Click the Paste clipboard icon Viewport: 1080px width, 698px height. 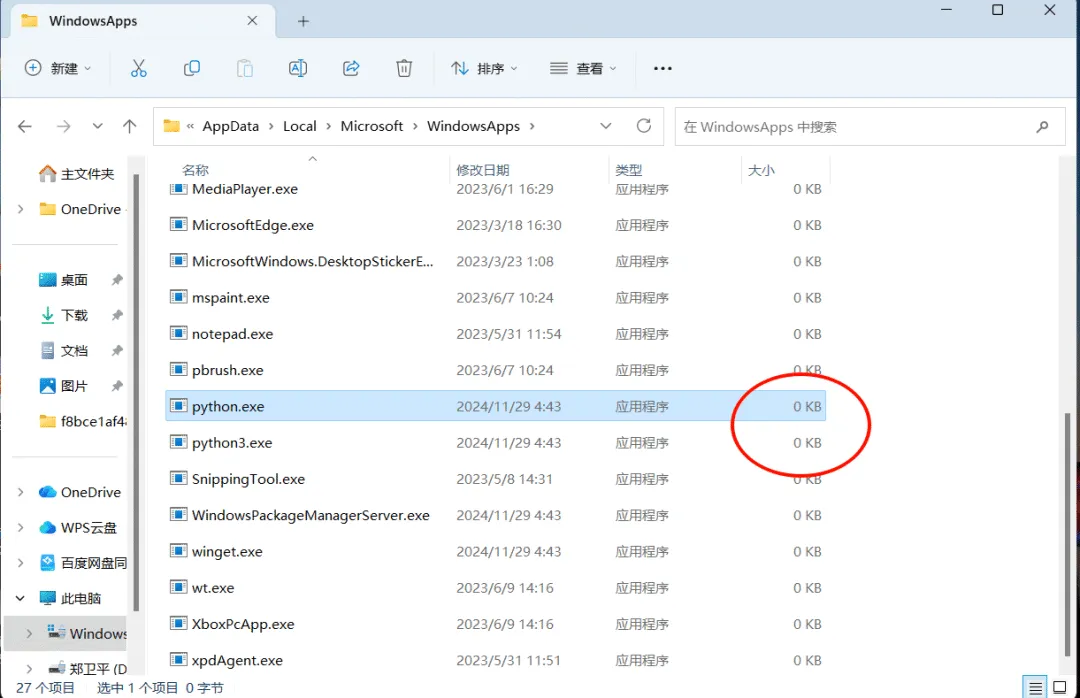[245, 68]
